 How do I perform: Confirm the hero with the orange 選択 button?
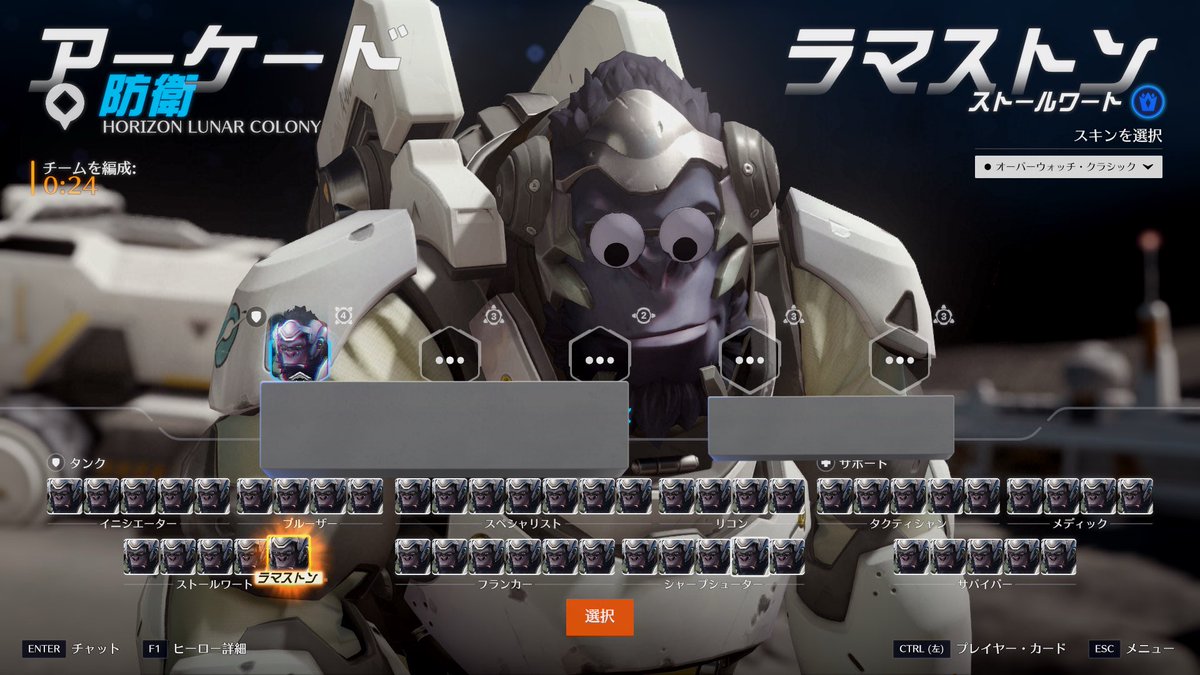click(x=600, y=617)
